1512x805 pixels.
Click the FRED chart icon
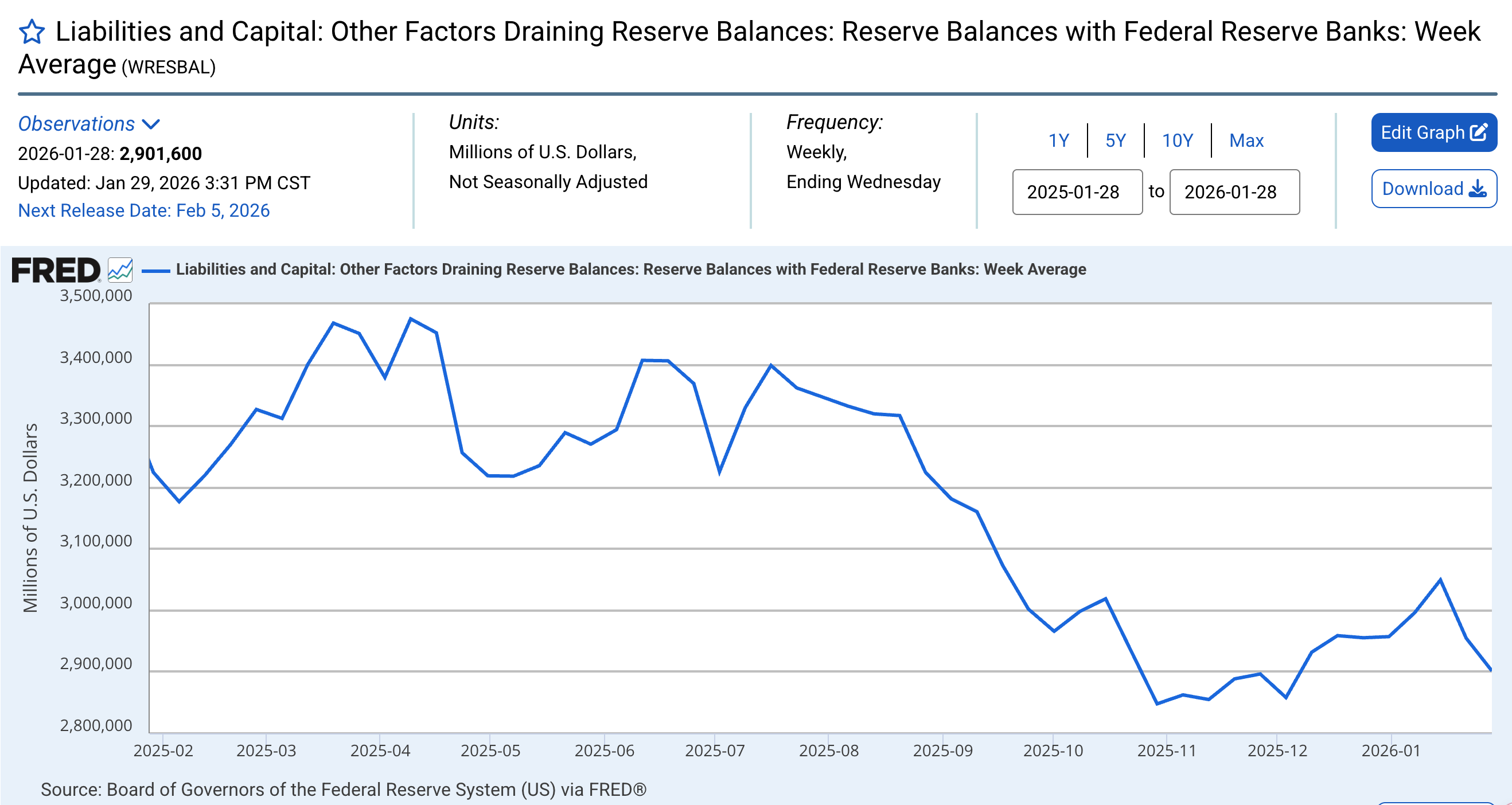tap(120, 271)
